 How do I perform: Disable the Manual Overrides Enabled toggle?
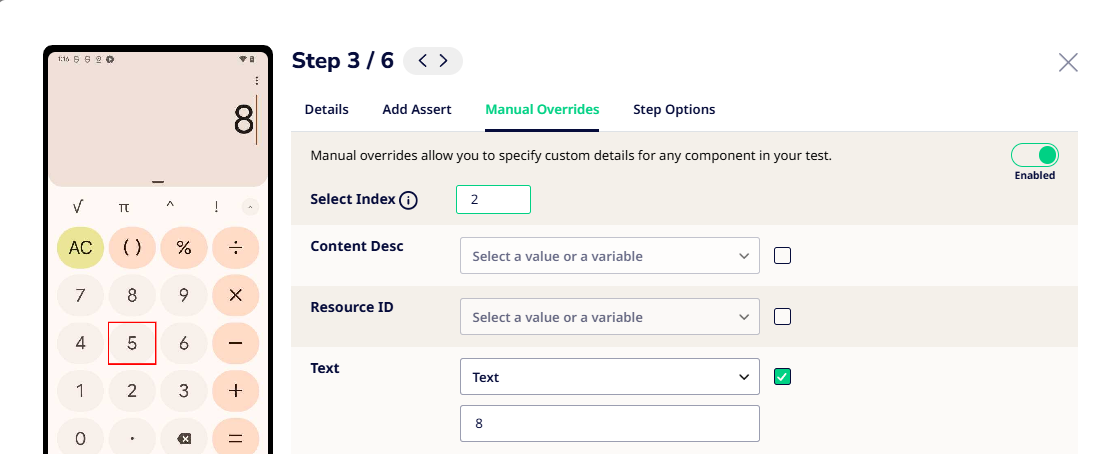[x=1034, y=155]
